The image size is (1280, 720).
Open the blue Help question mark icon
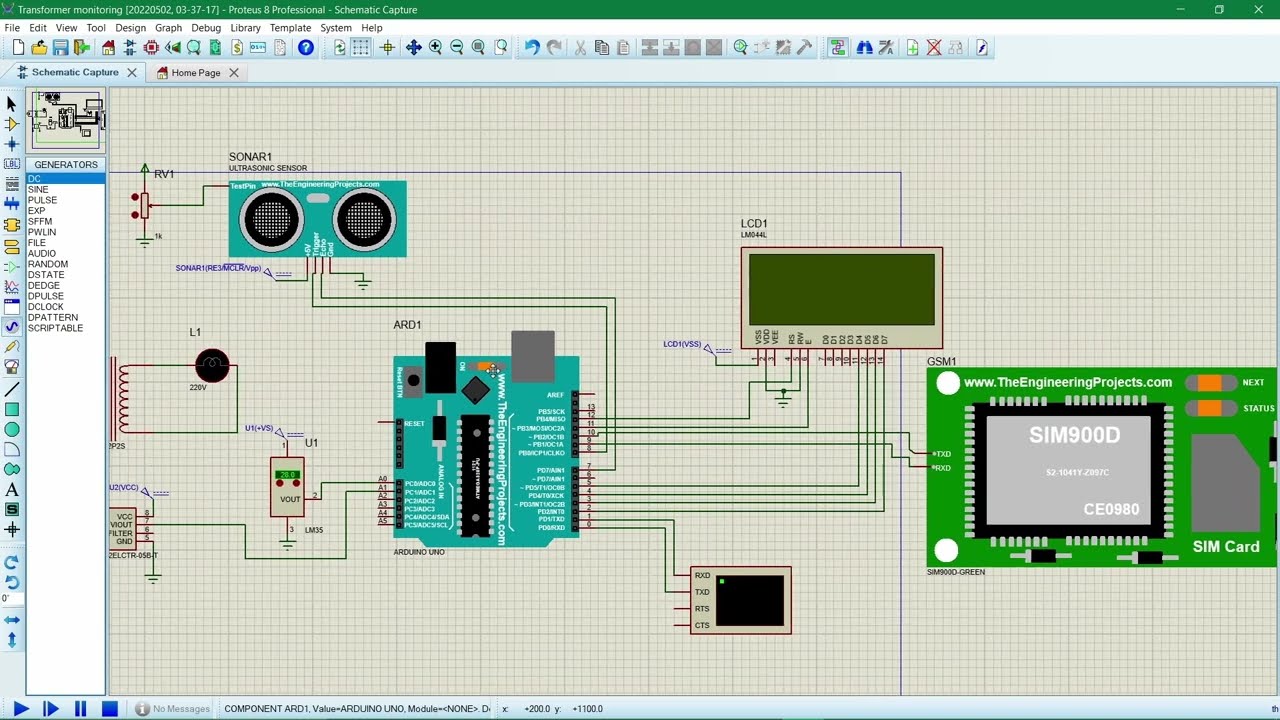click(x=306, y=47)
